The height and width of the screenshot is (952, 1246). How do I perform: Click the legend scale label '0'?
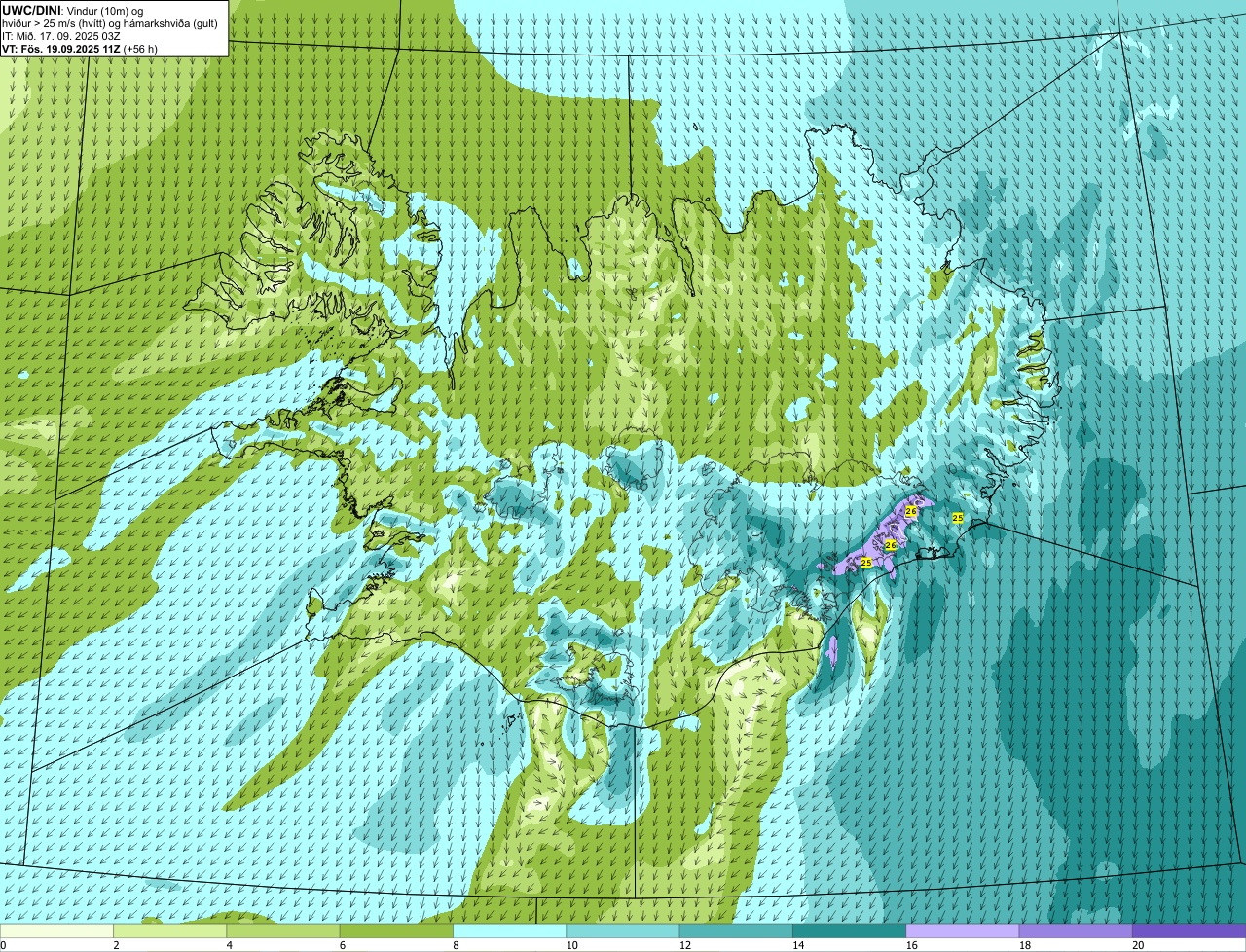point(3,944)
